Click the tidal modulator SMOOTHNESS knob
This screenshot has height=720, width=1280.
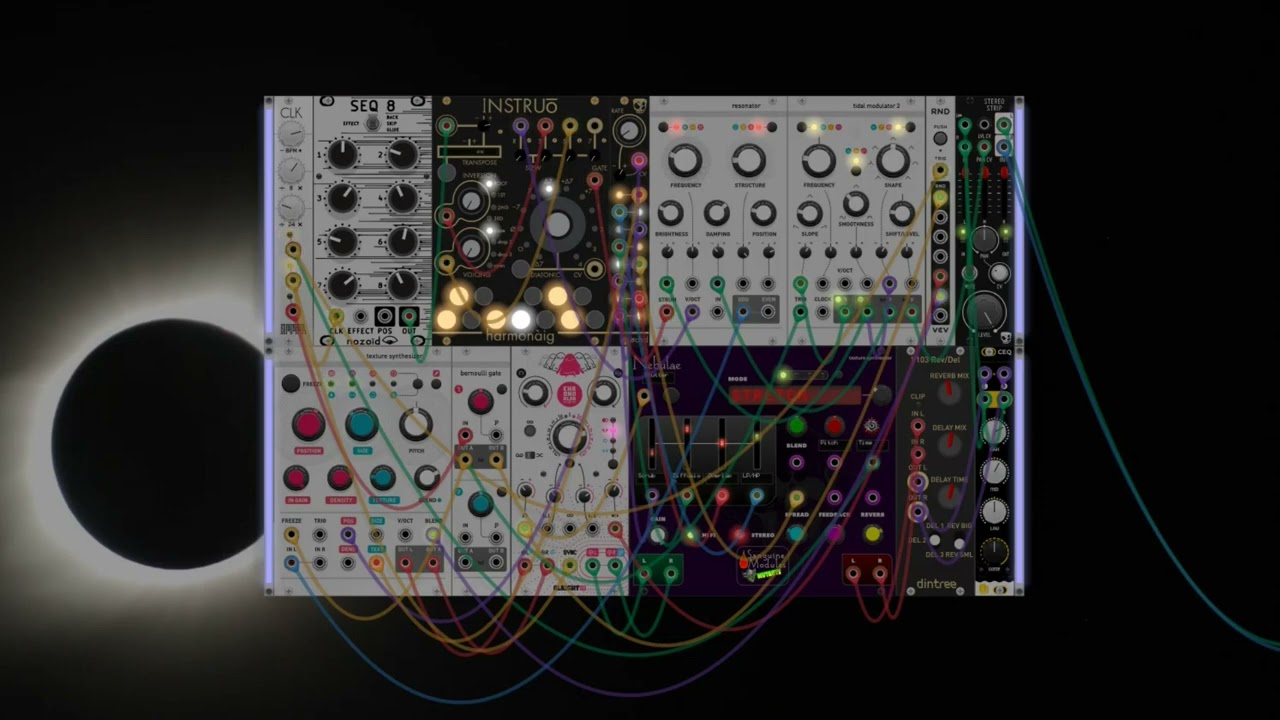point(855,203)
